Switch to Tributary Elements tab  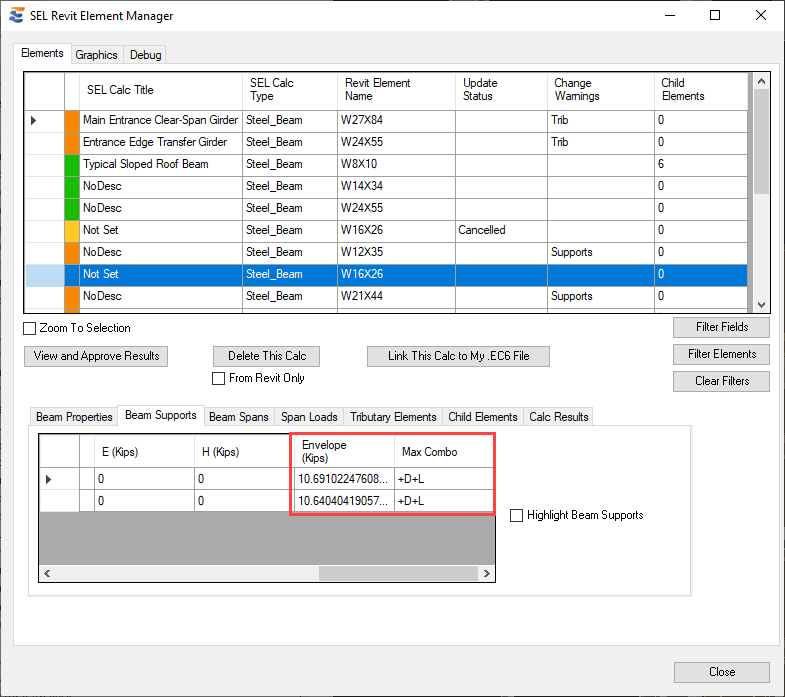(393, 417)
